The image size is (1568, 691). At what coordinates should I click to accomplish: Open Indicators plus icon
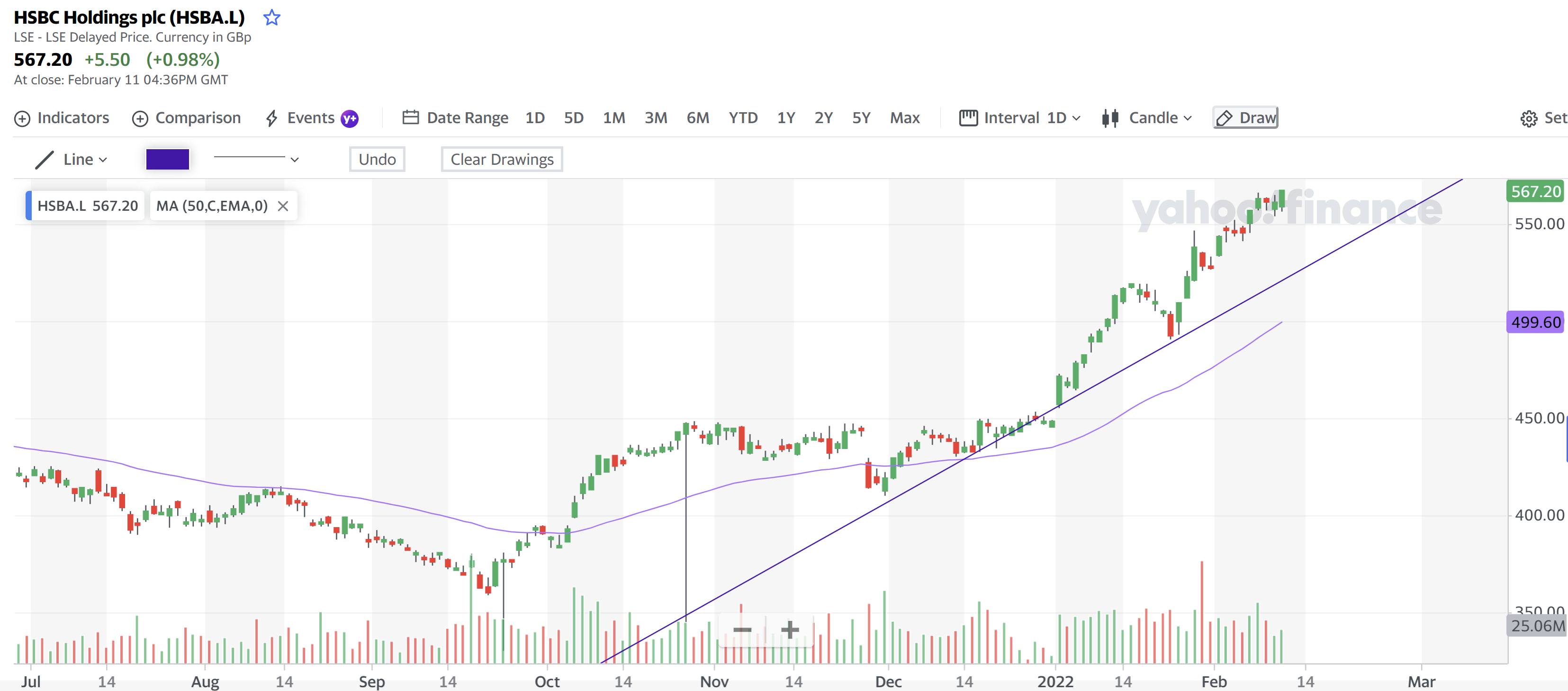(x=22, y=119)
